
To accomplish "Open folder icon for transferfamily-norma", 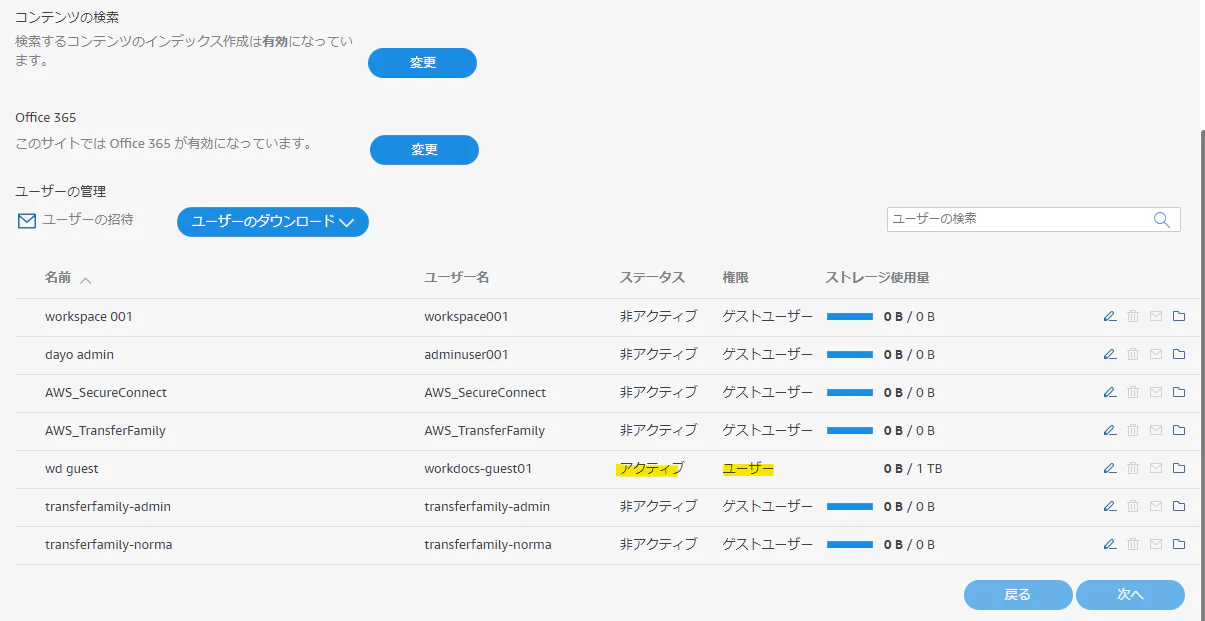I will click(x=1179, y=544).
